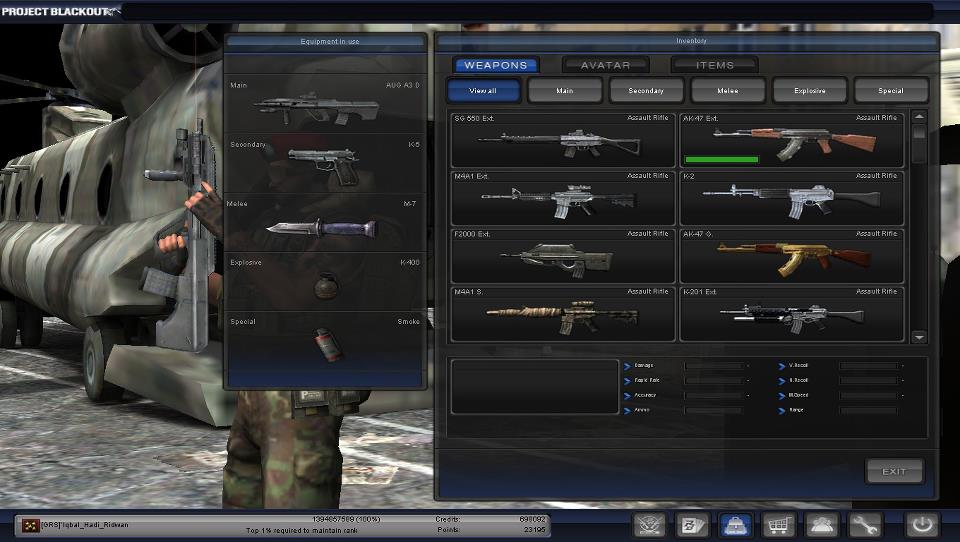Open the community people icon
960x542 pixels.
pyautogui.click(x=821, y=525)
